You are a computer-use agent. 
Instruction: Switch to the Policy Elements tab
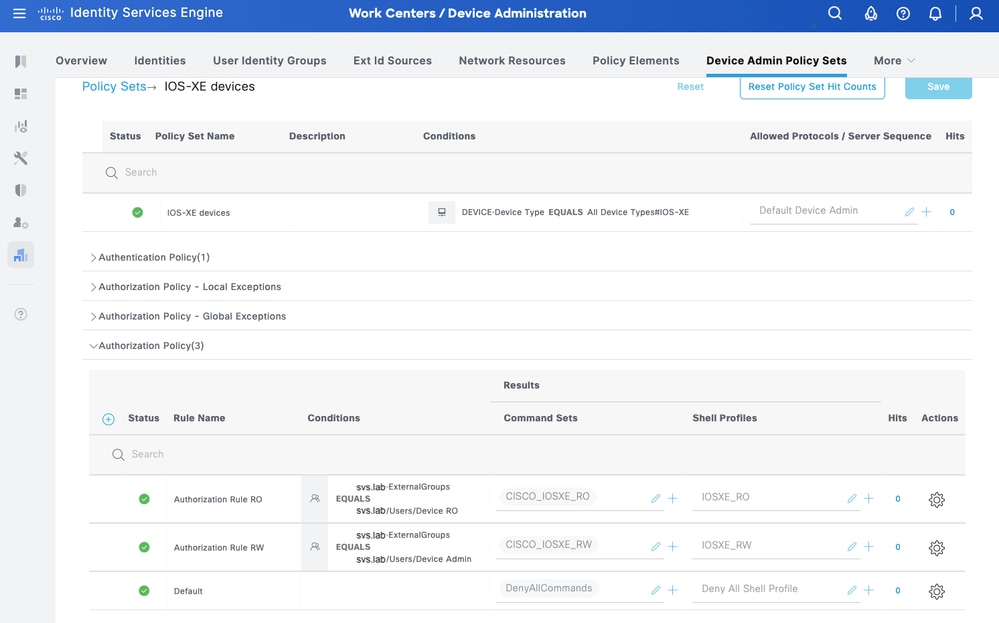coord(635,61)
